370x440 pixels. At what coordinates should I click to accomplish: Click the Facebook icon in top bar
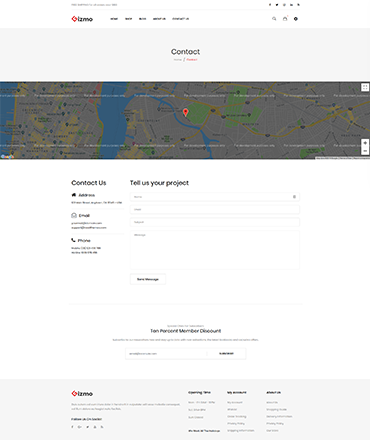pyautogui.click(x=270, y=5)
